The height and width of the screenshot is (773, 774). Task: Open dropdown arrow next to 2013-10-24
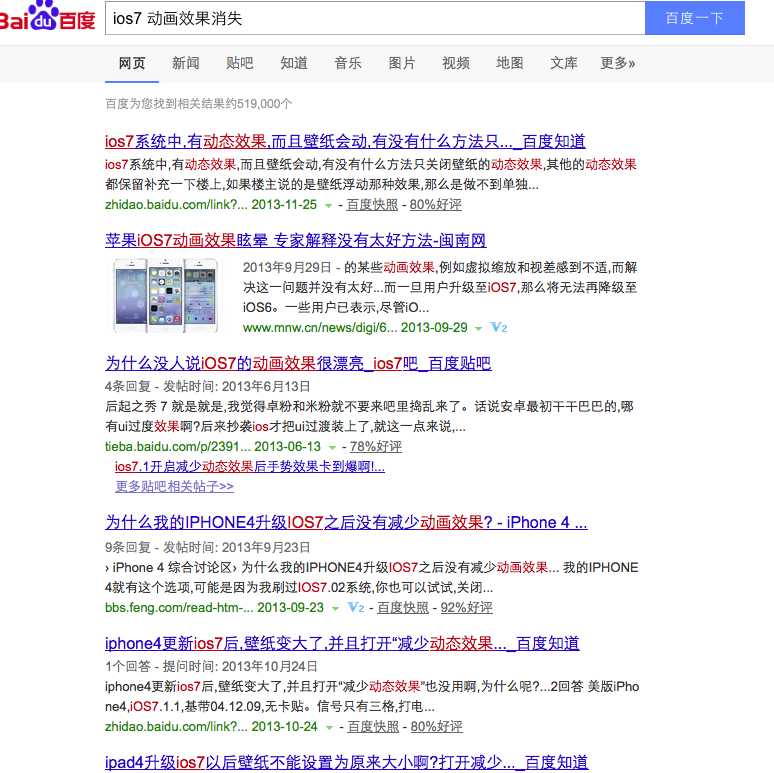click(x=329, y=727)
